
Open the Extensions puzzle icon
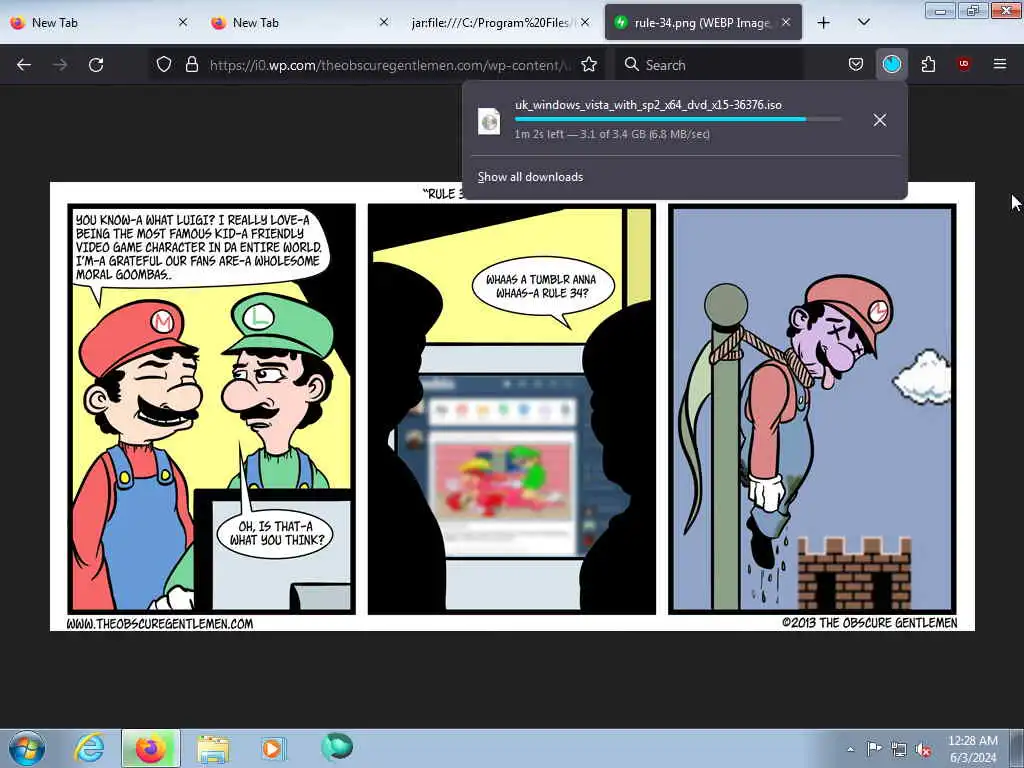tap(928, 65)
